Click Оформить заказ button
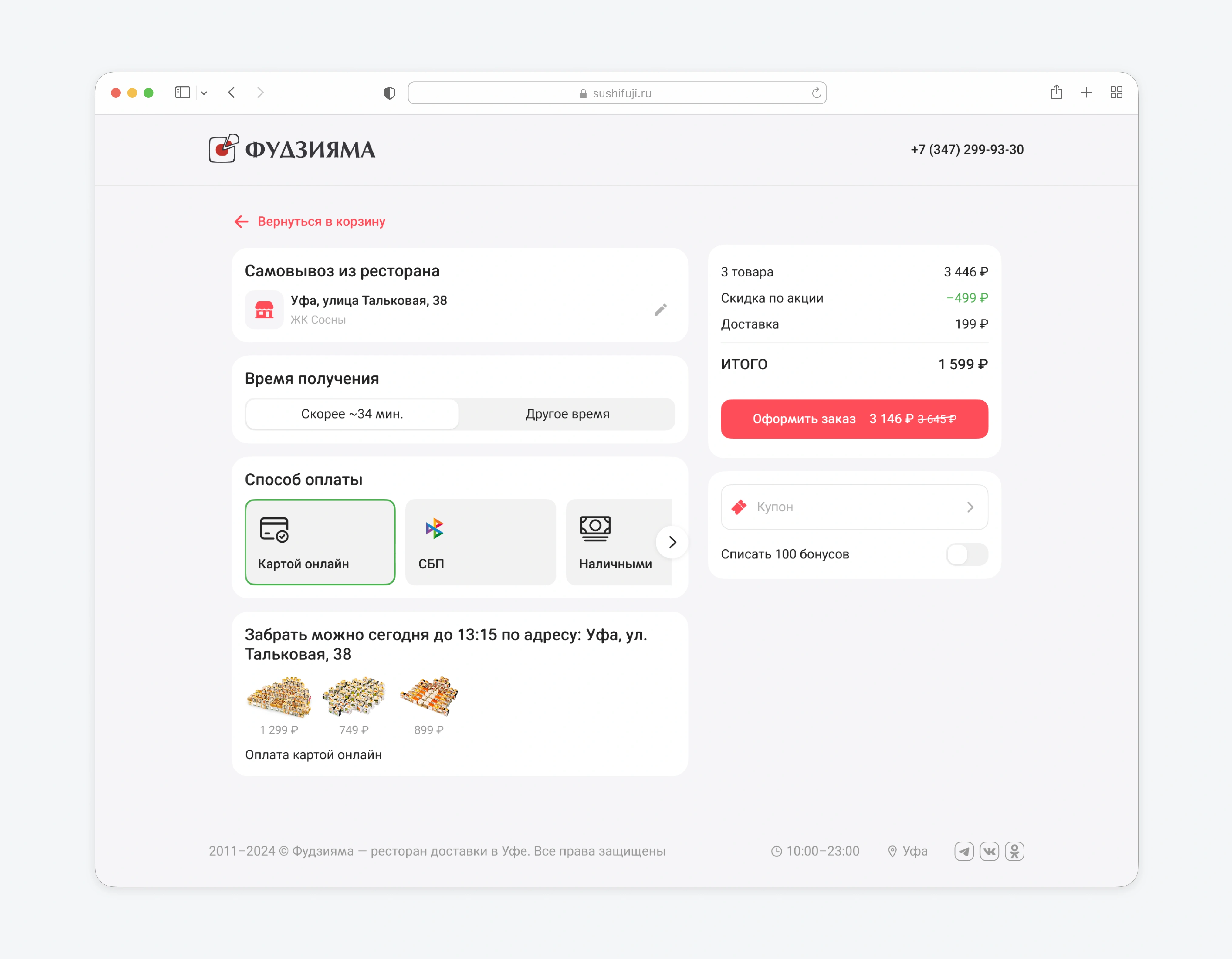The height and width of the screenshot is (959, 1232). coord(854,419)
